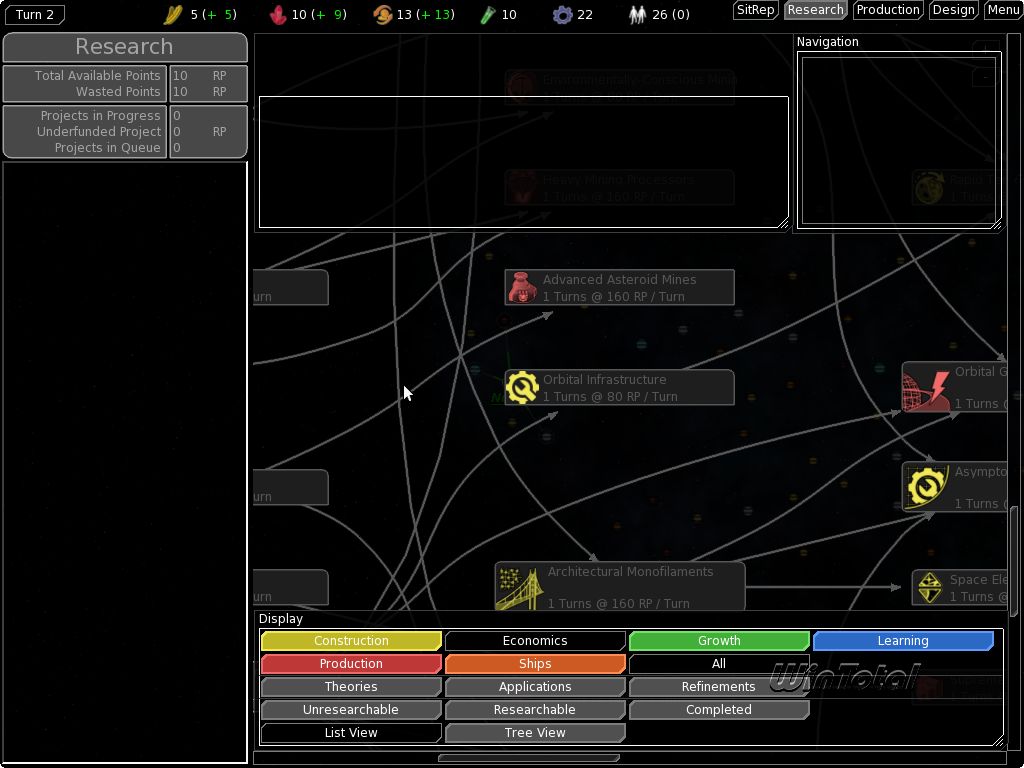Toggle the Construction category filter

pos(351,641)
